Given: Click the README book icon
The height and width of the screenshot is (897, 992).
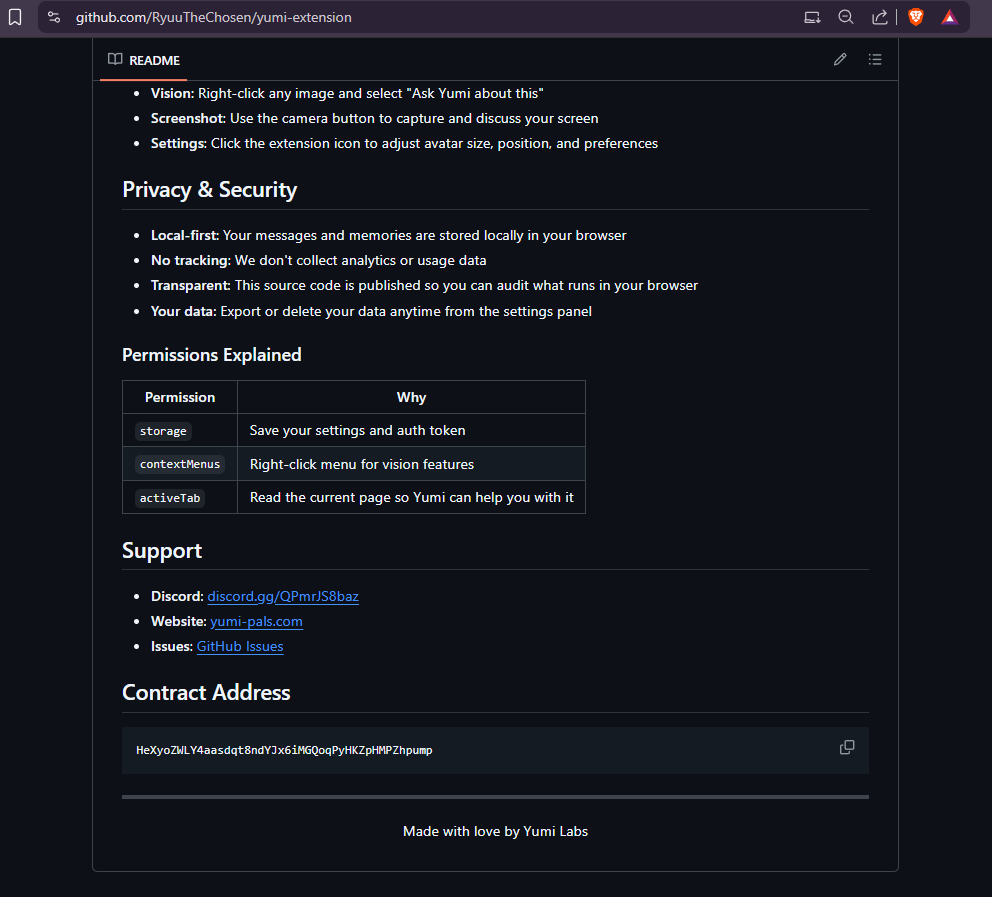Looking at the screenshot, I should tap(115, 59).
